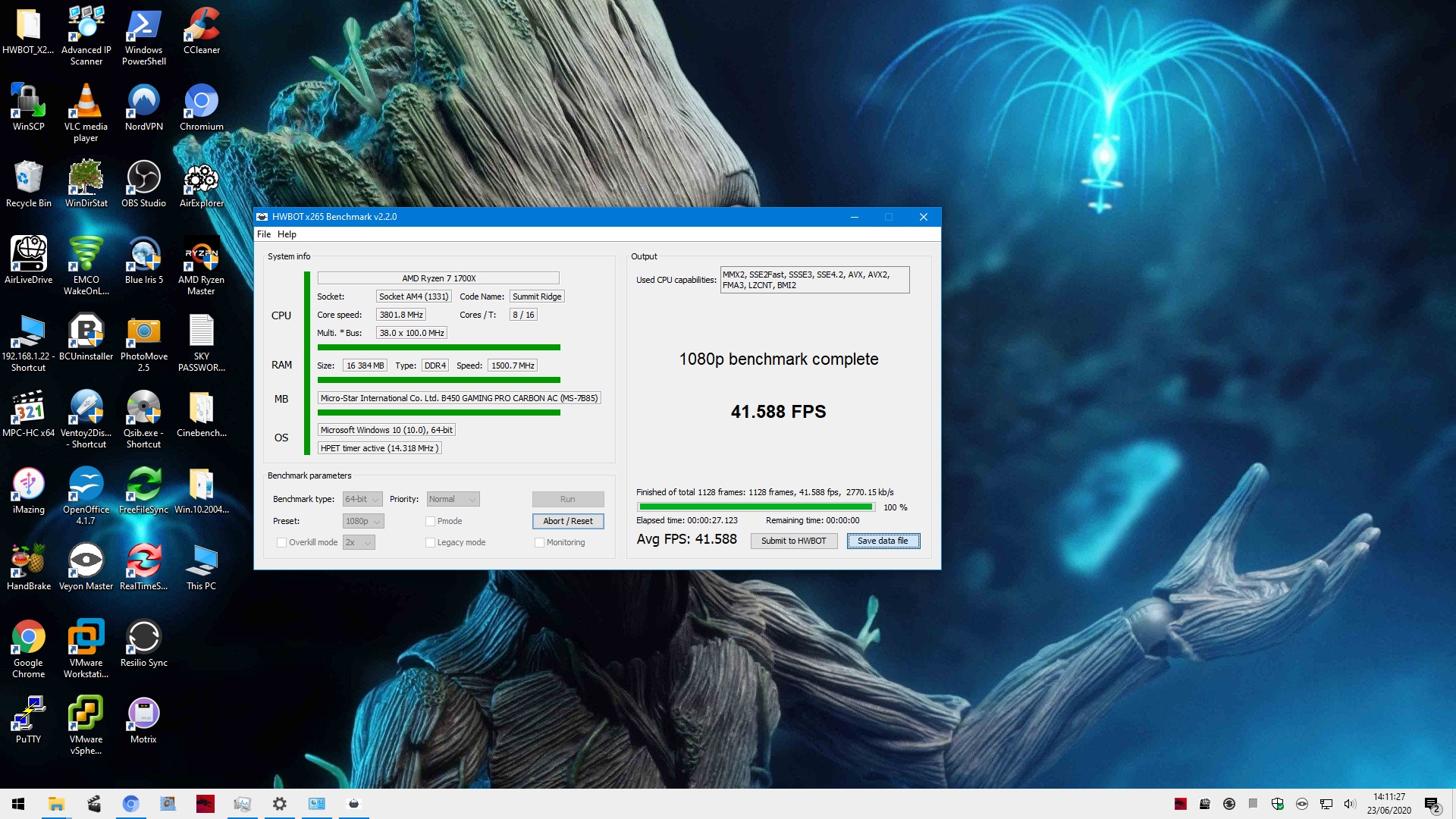Open This PC desktop icon
The height and width of the screenshot is (819, 1456).
point(202,566)
